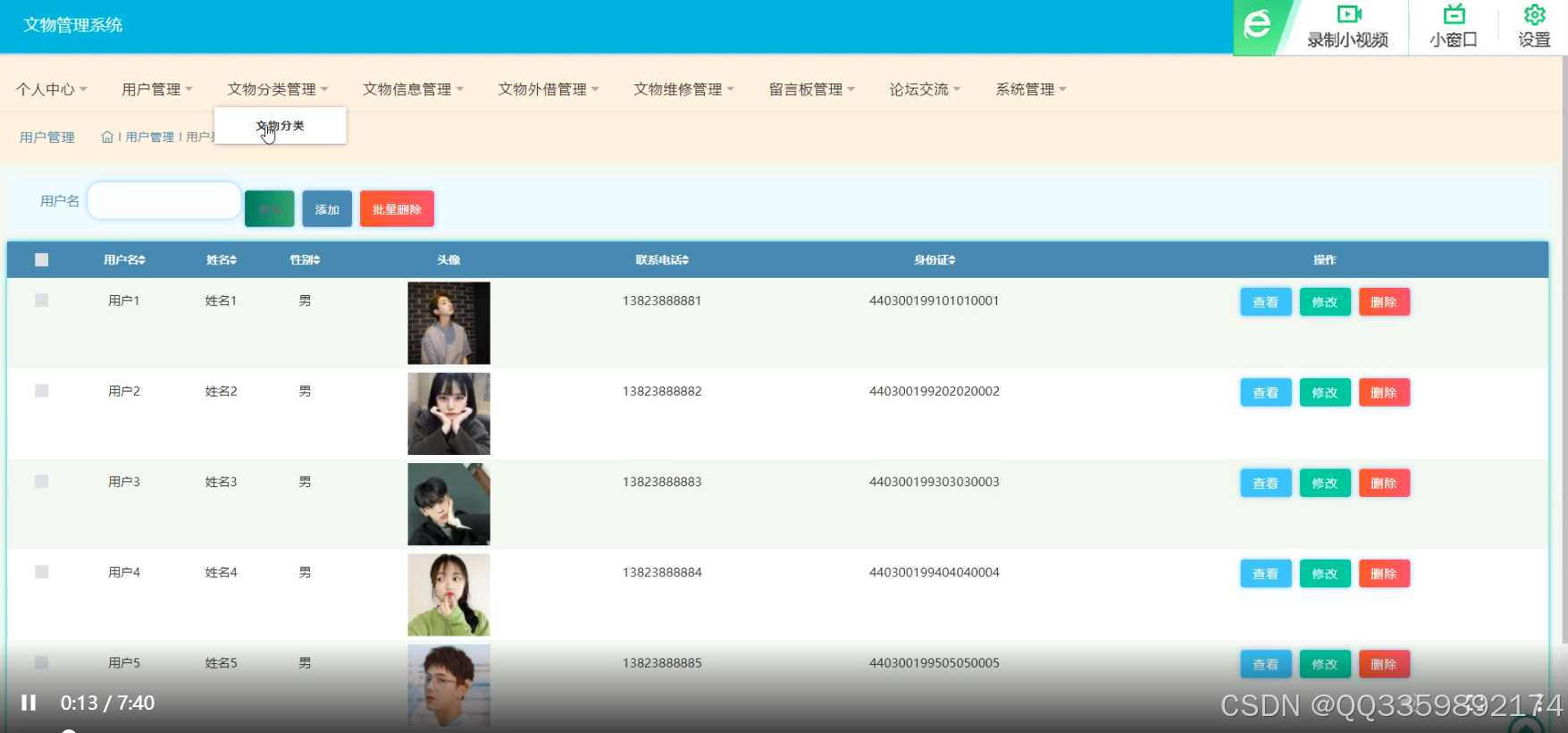Click 修改 for 用户1
1568x733 pixels.
pyautogui.click(x=1325, y=302)
